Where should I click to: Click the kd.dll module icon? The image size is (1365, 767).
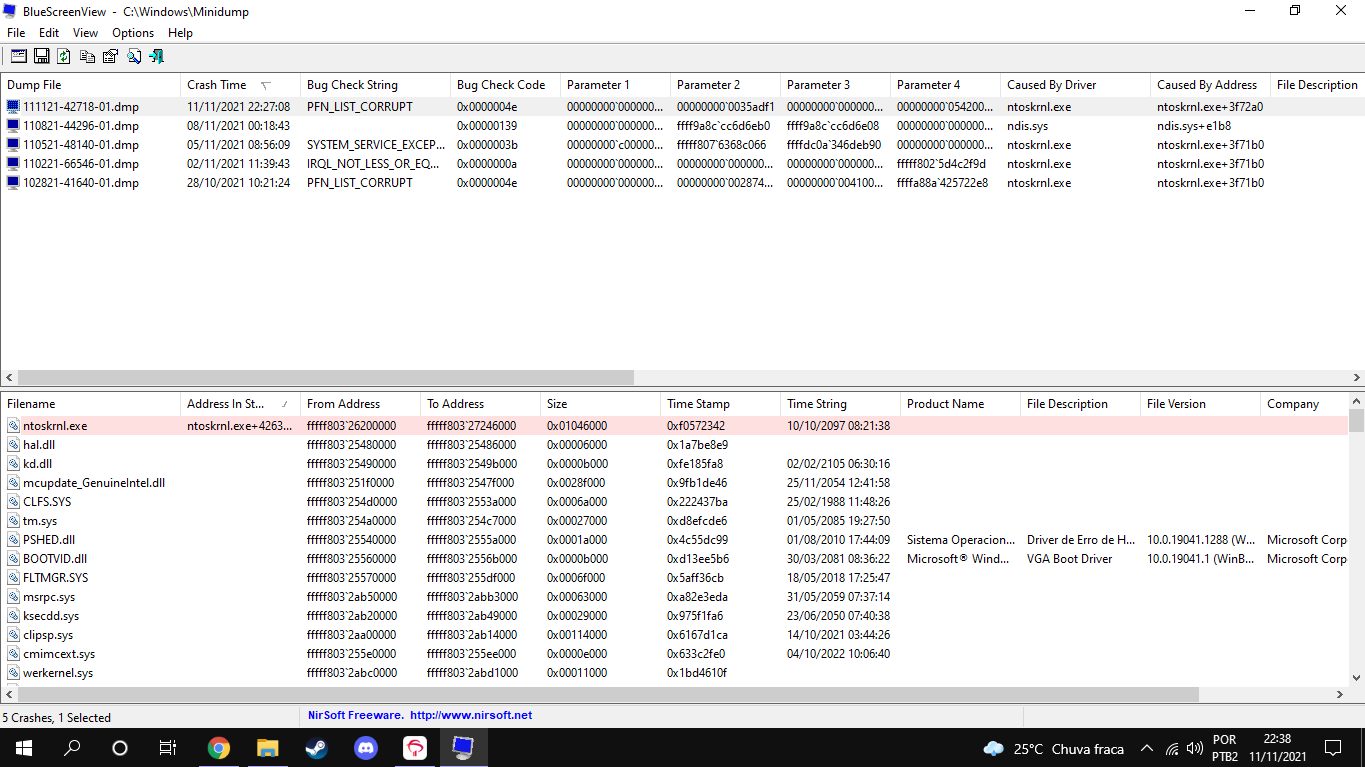click(13, 464)
